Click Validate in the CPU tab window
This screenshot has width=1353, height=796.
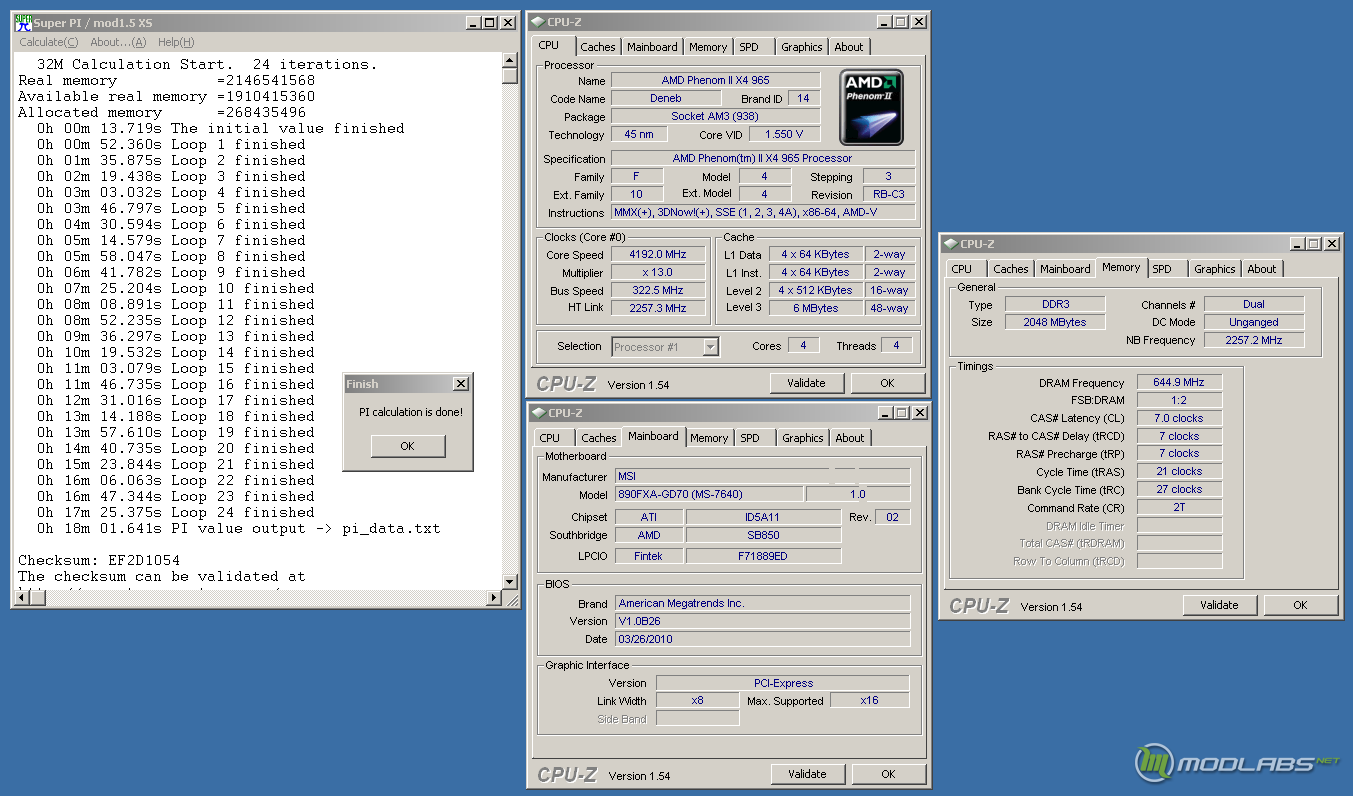(806, 383)
